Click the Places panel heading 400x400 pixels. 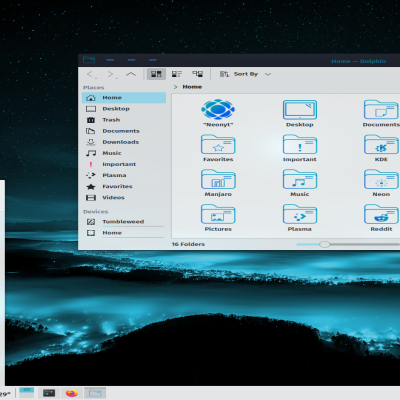[x=94, y=88]
